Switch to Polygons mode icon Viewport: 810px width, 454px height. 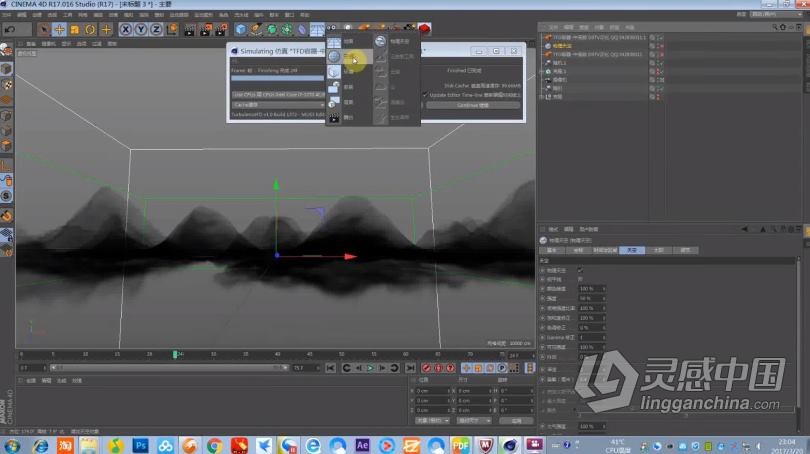tap(6, 146)
